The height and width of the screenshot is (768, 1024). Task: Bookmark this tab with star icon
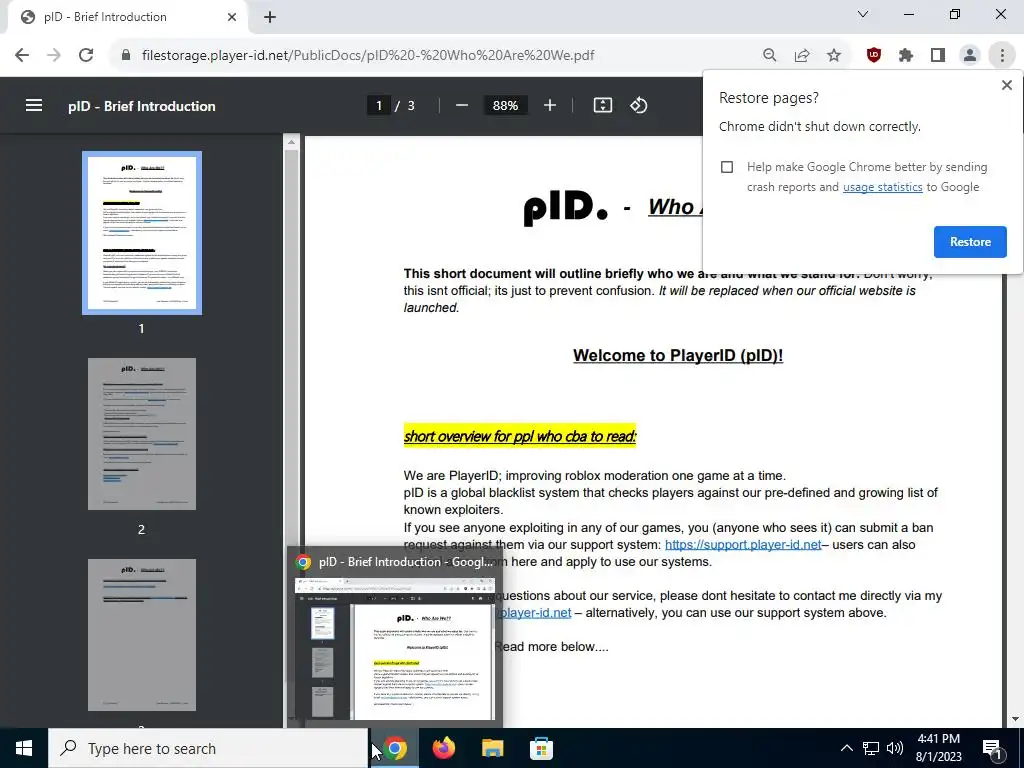[x=834, y=56]
